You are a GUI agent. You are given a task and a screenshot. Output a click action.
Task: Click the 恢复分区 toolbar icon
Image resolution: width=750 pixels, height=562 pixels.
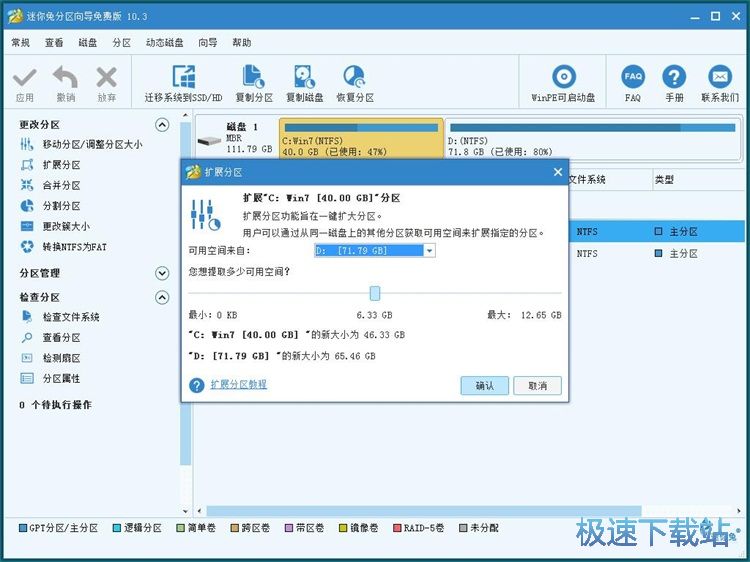click(354, 78)
